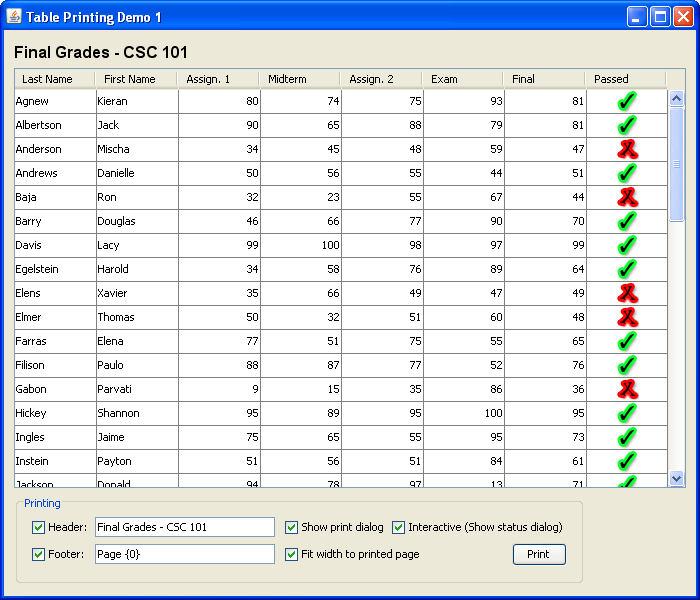Click the Midterm column header
Image resolution: width=700 pixels, height=600 pixels.
300,79
